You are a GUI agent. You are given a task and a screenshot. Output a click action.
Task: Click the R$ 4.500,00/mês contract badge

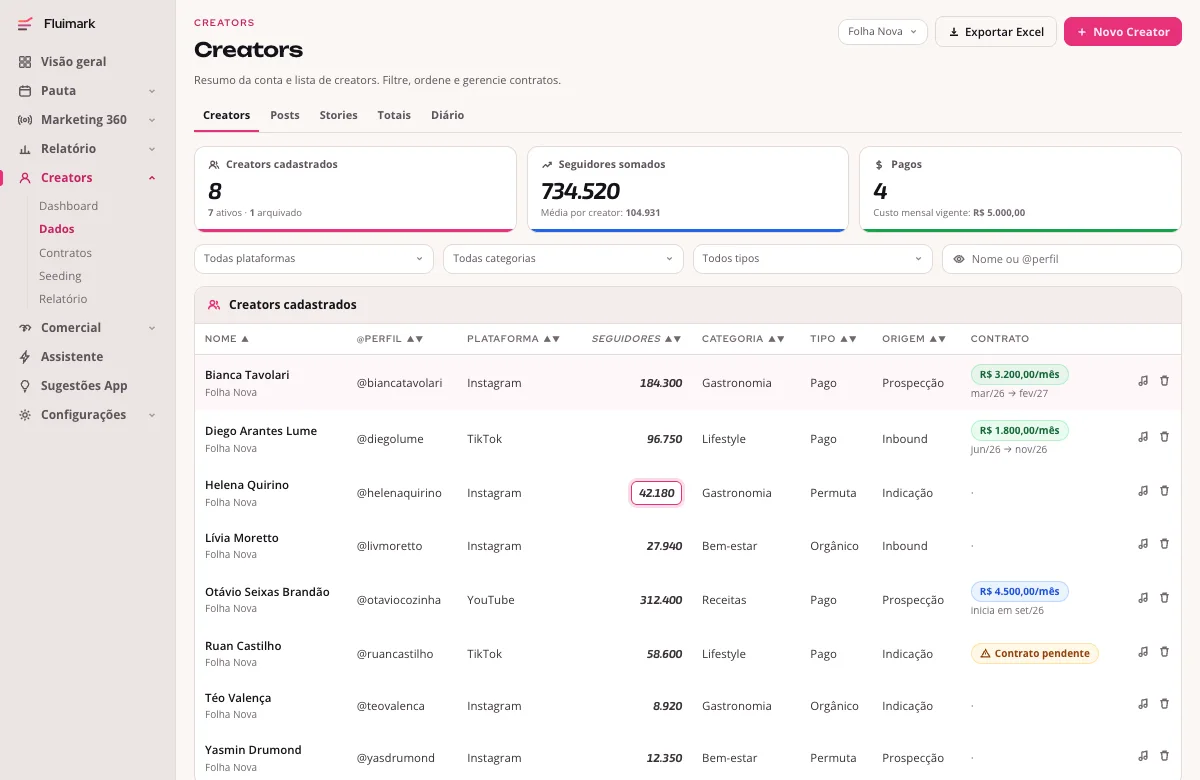tap(1020, 591)
